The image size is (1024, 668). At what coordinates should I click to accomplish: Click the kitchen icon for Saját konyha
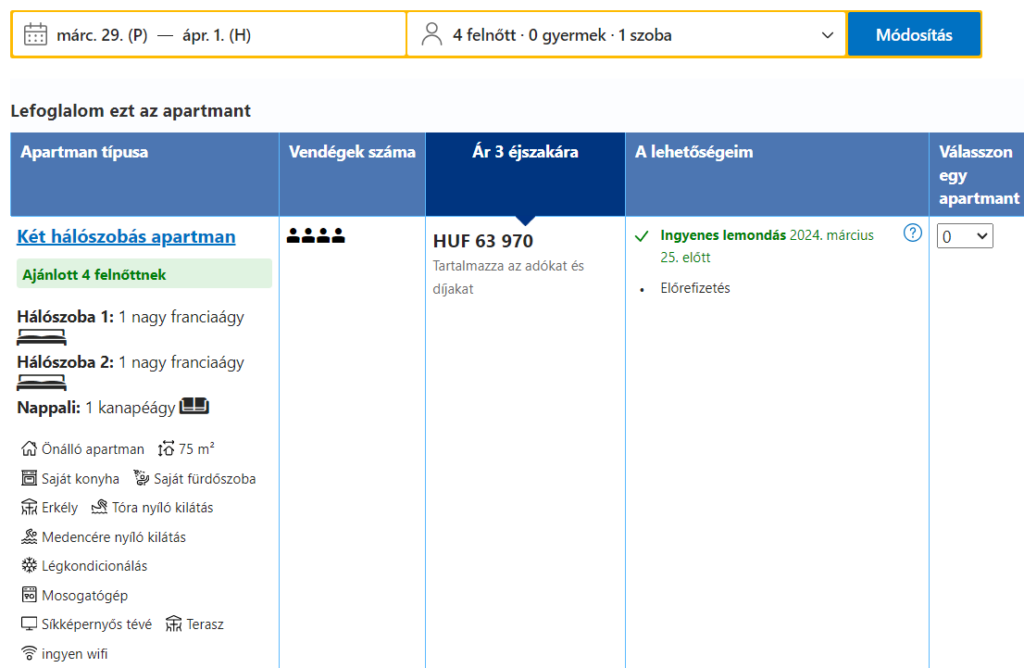pos(29,478)
